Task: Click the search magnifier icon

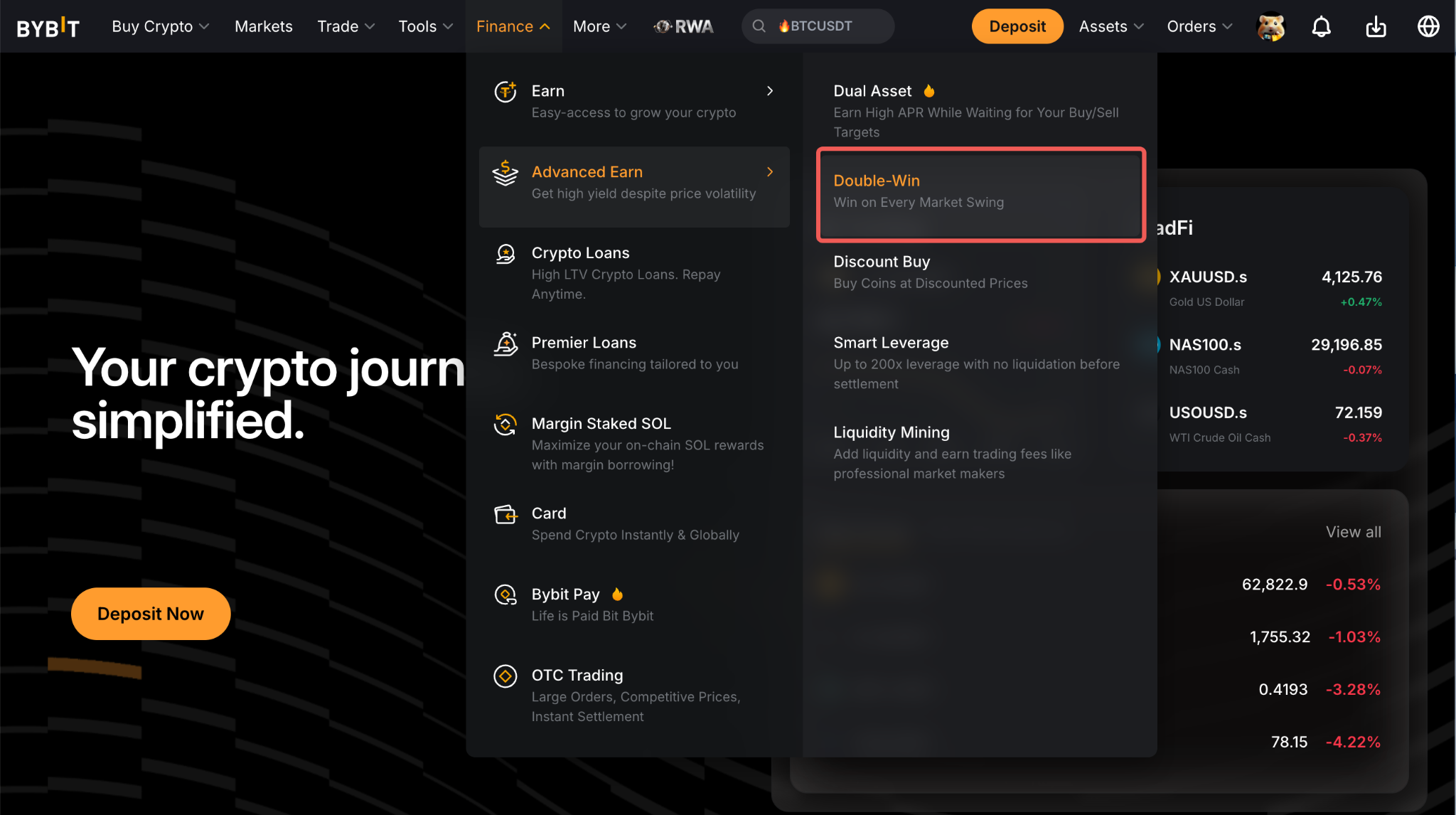Action: [759, 26]
